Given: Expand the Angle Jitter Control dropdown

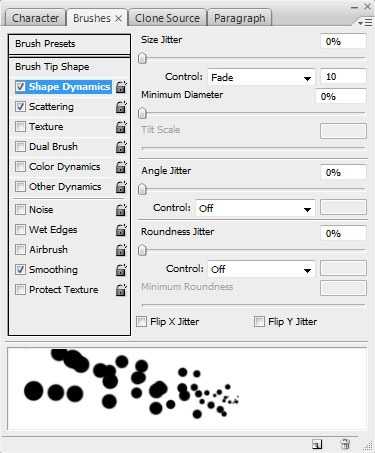Looking at the screenshot, I should (x=255, y=209).
